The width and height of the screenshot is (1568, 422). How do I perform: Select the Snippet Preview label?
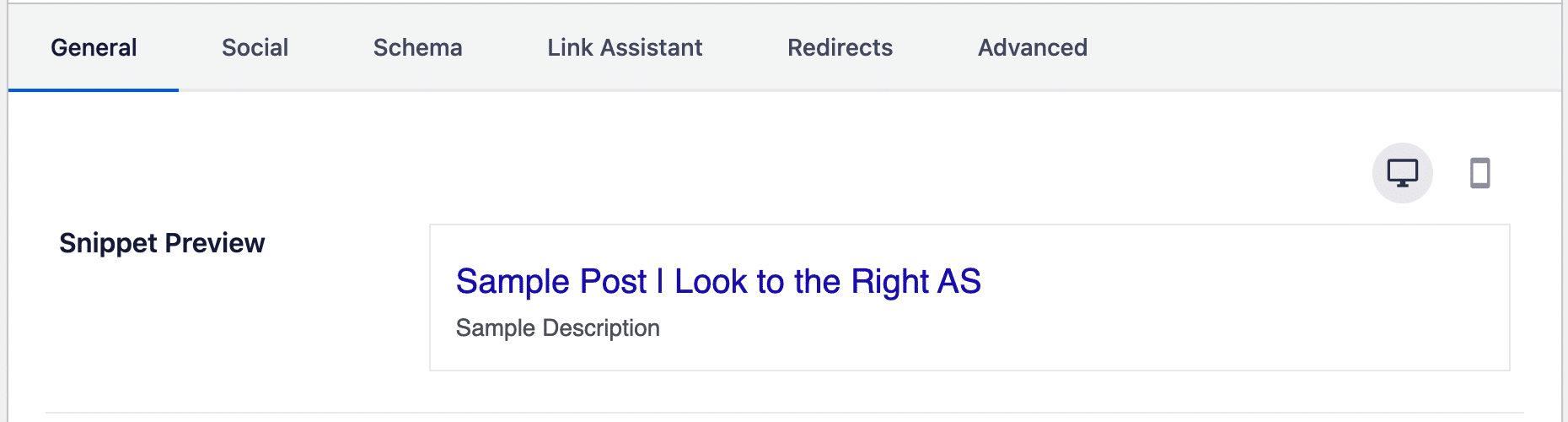coord(162,243)
